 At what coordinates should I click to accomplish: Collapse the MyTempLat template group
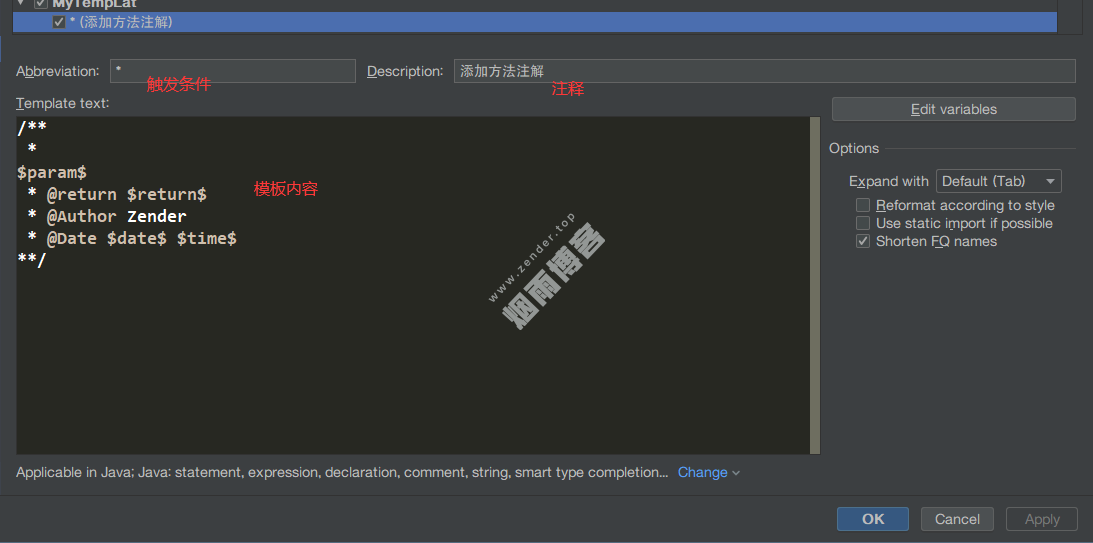tap(20, 4)
